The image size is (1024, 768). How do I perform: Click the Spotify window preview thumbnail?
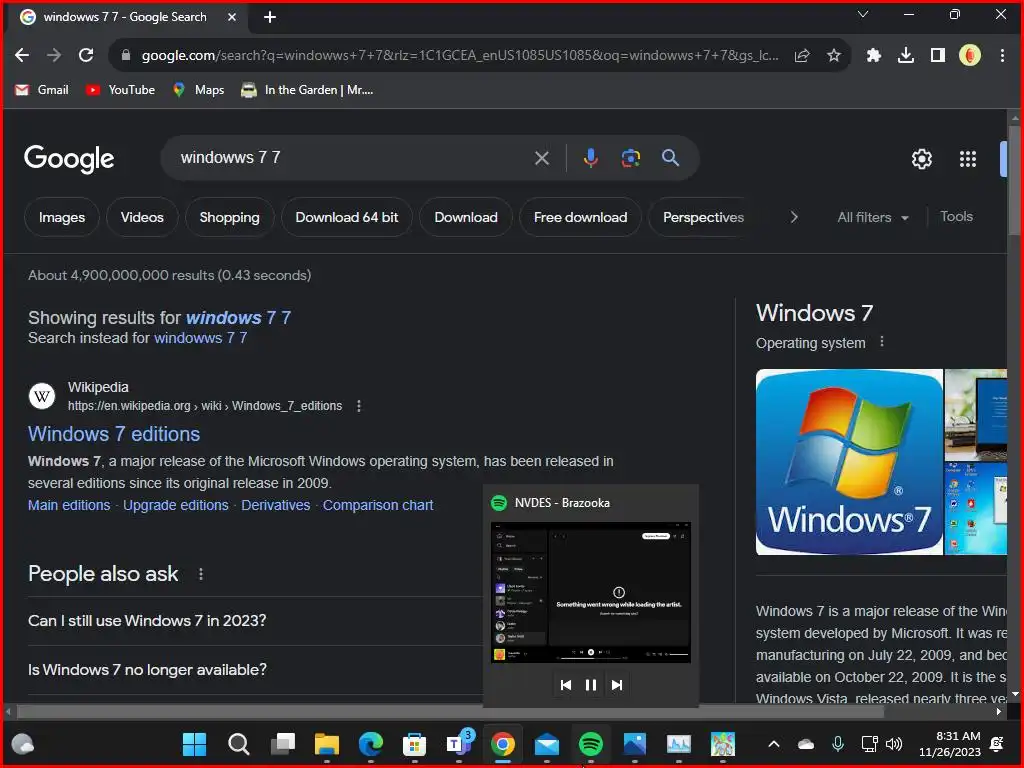(590, 592)
